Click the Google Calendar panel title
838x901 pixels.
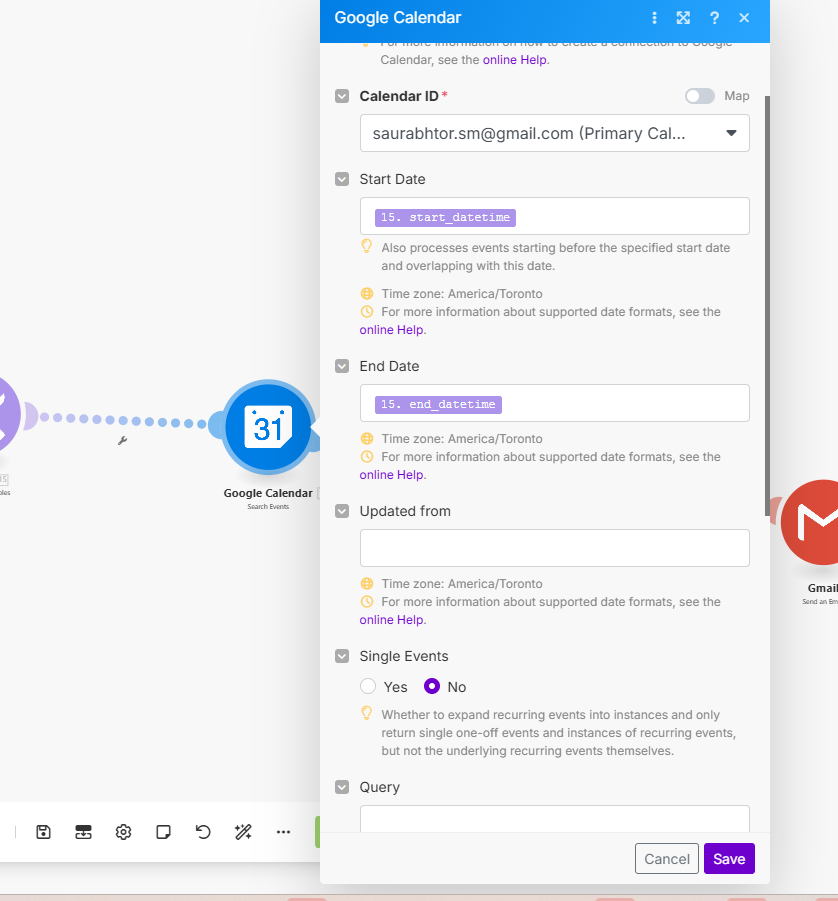point(398,18)
